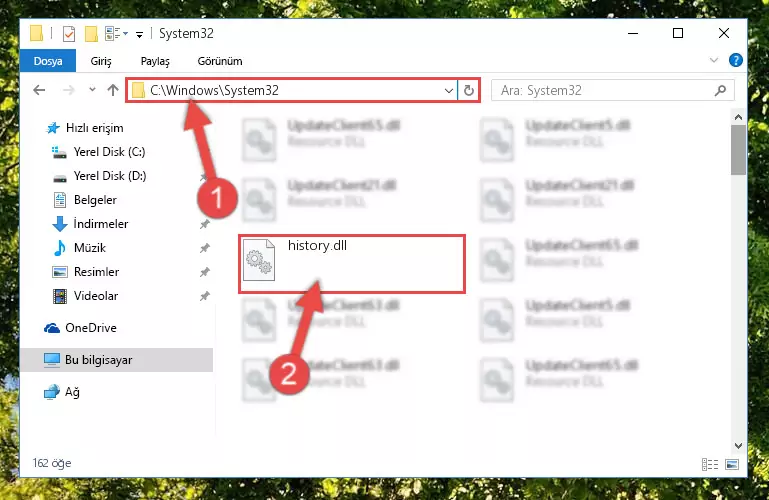This screenshot has width=769, height=500.
Task: Maximize the System32 window
Action: pyautogui.click(x=678, y=33)
